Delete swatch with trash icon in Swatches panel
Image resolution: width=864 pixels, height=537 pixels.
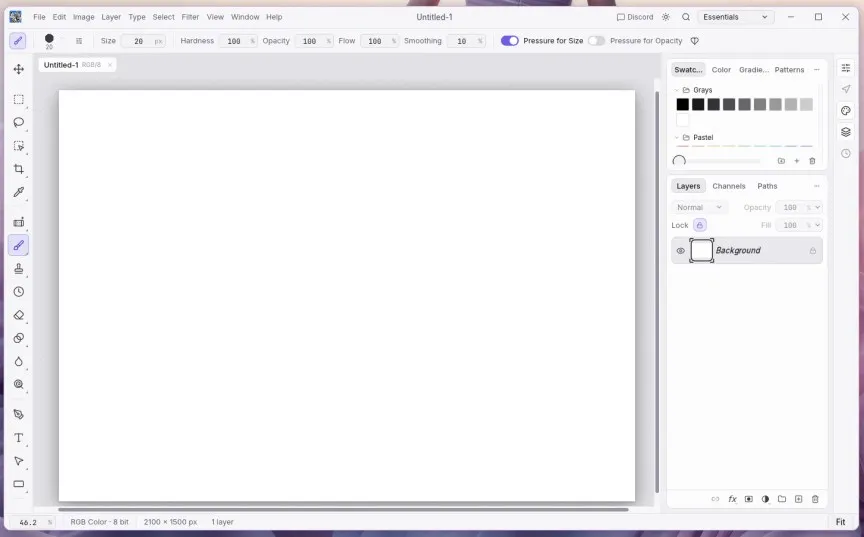(x=812, y=161)
